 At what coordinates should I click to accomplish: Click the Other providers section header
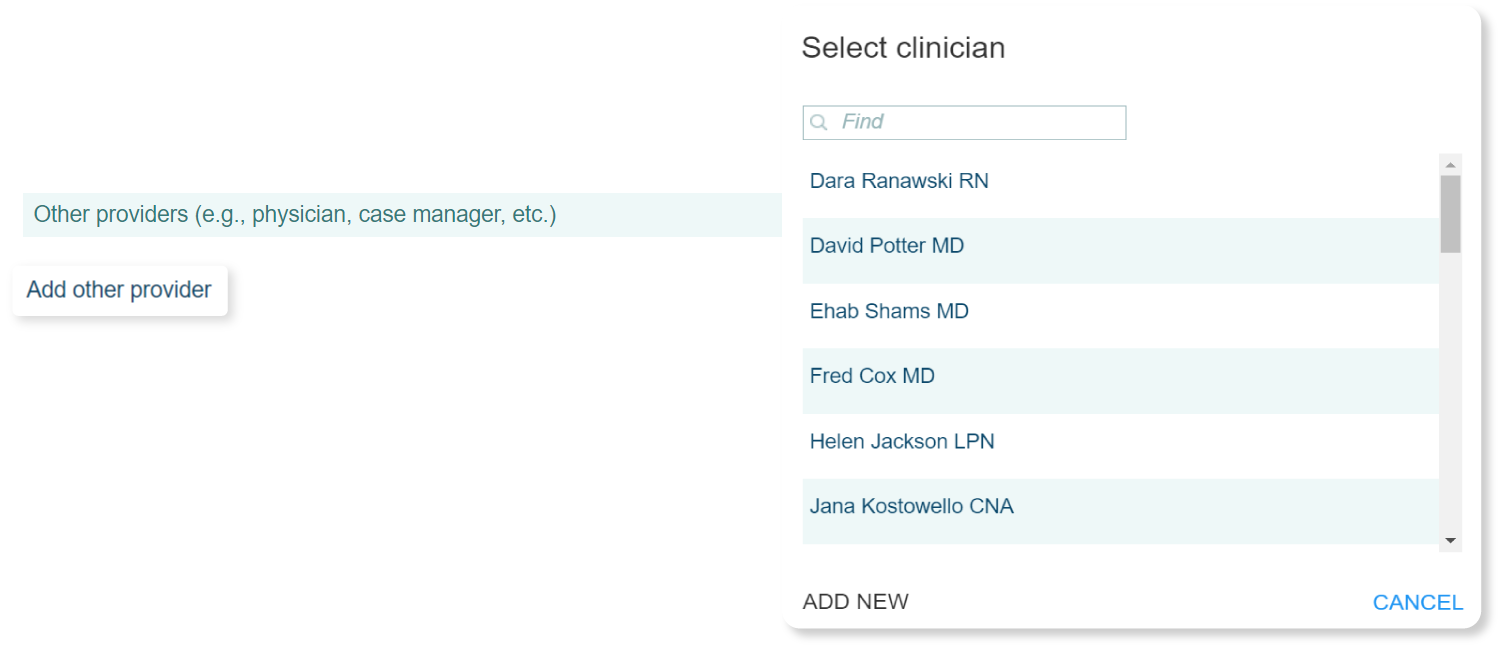pos(402,214)
